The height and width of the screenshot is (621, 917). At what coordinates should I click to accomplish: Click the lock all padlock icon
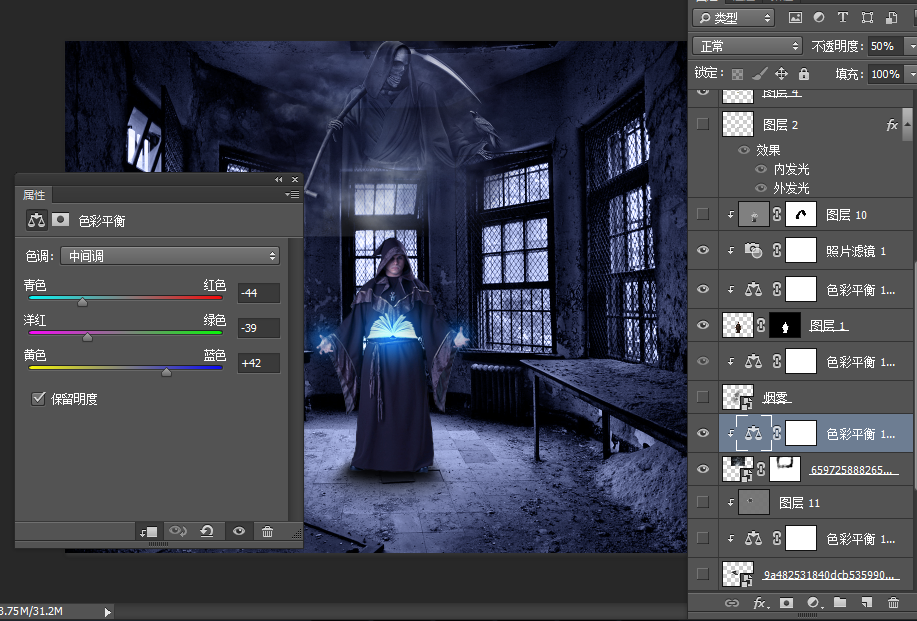802,74
